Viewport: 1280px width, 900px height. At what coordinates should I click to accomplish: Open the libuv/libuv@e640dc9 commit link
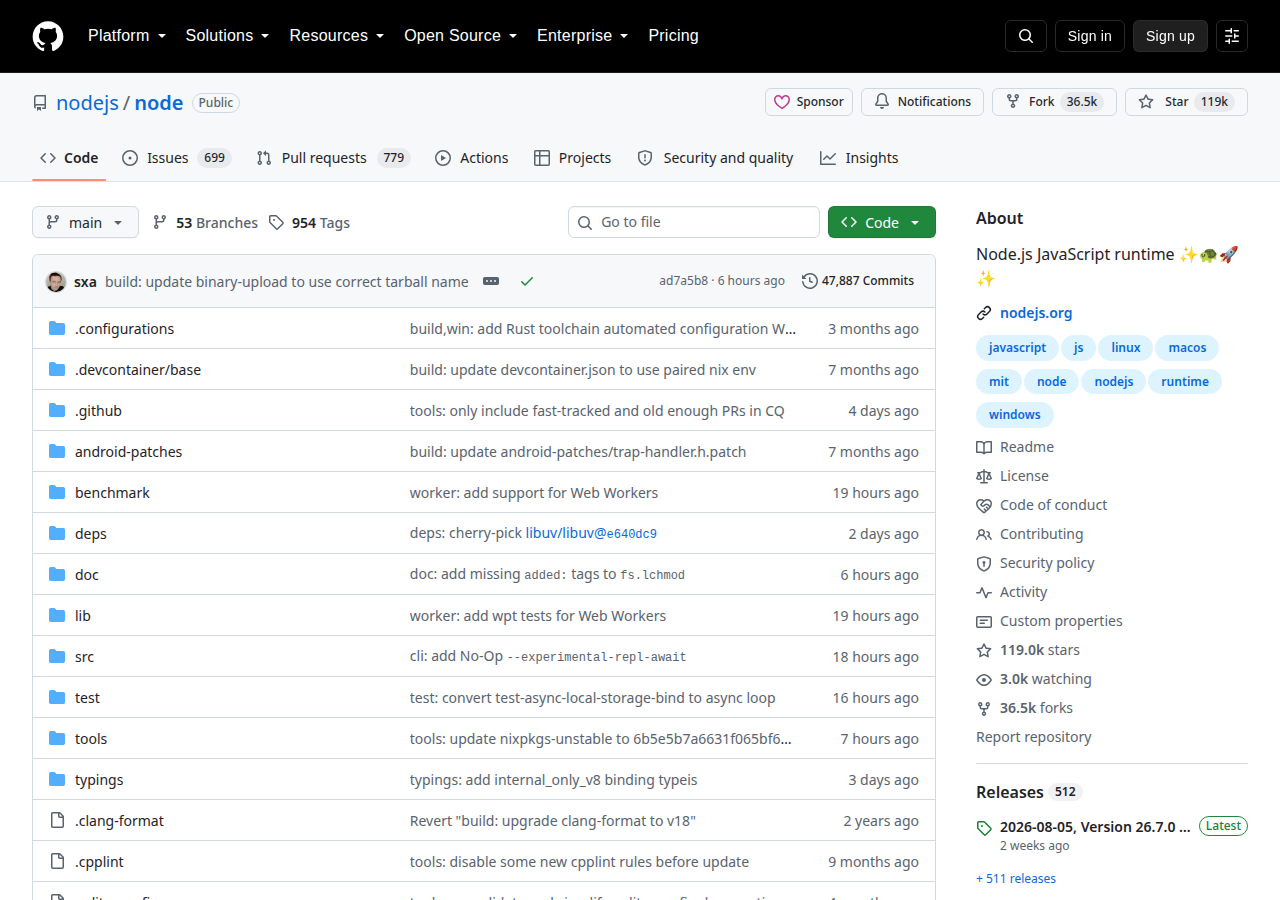pyautogui.click(x=591, y=534)
